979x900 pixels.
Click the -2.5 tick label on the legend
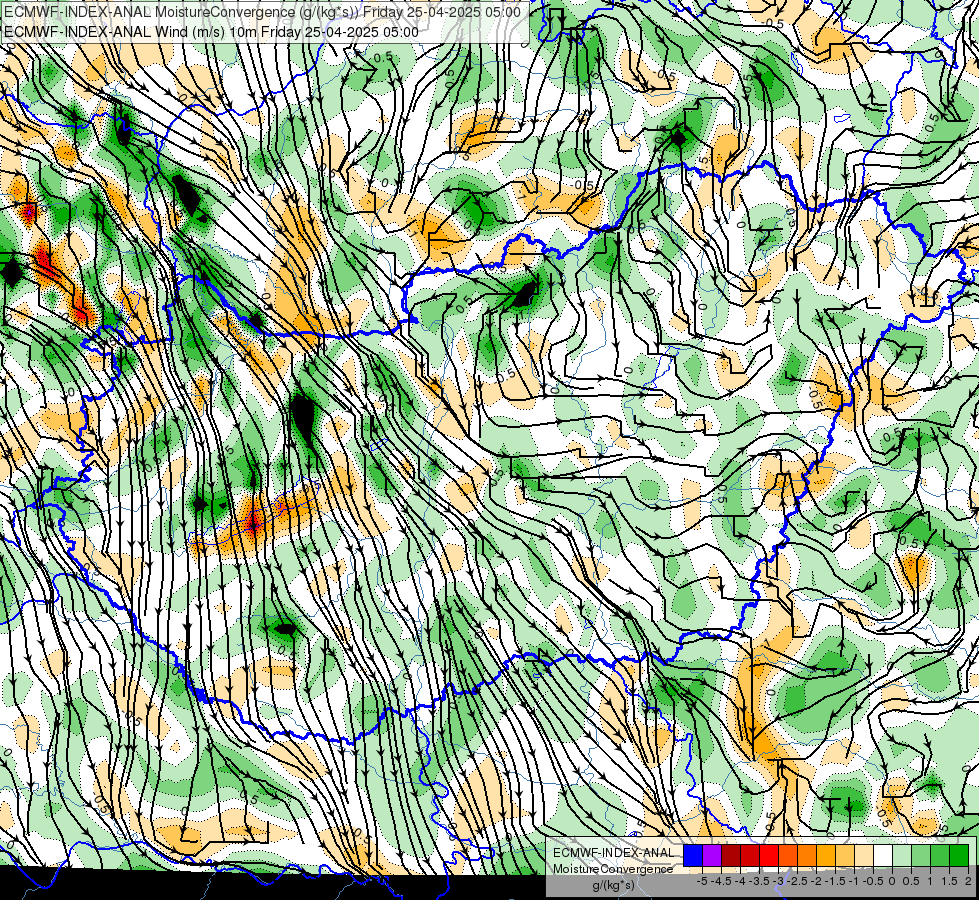797,881
